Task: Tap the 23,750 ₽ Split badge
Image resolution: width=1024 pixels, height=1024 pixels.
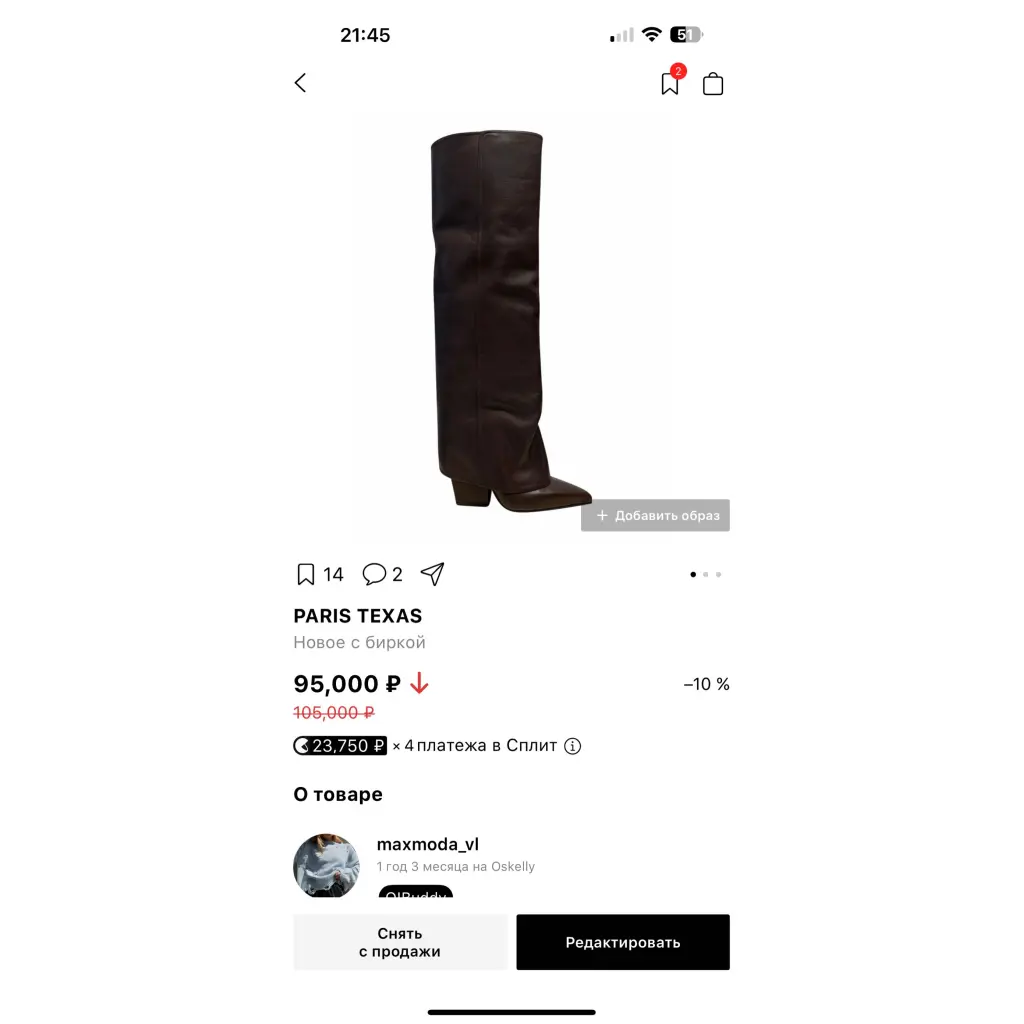Action: point(340,746)
